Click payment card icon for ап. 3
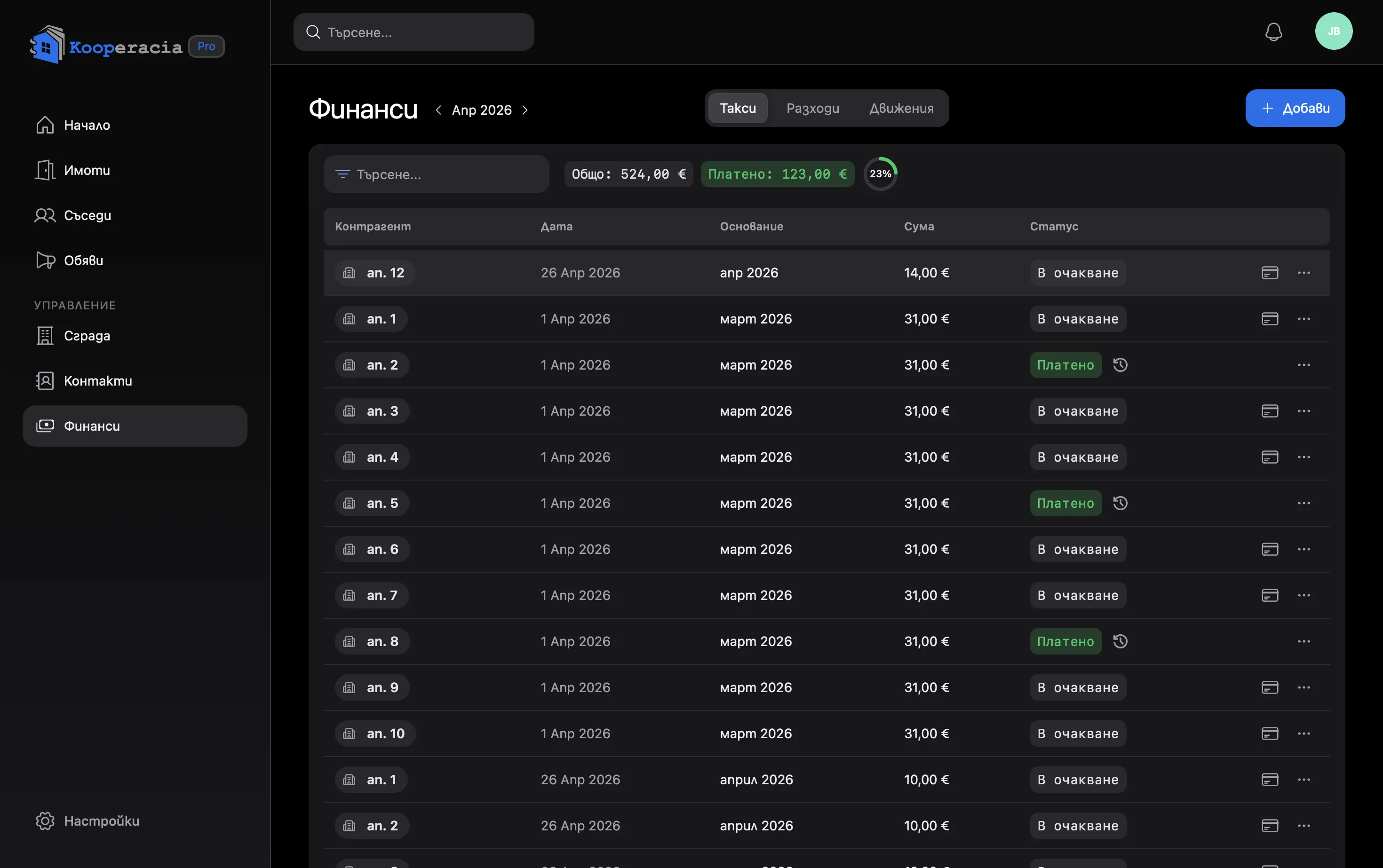 pos(1269,411)
